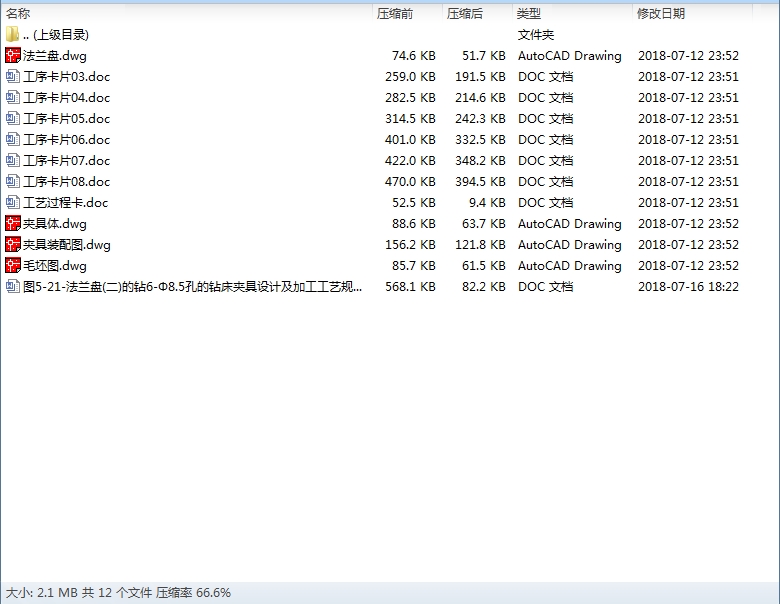Click the 470.0 KB original size value

pyautogui.click(x=410, y=181)
